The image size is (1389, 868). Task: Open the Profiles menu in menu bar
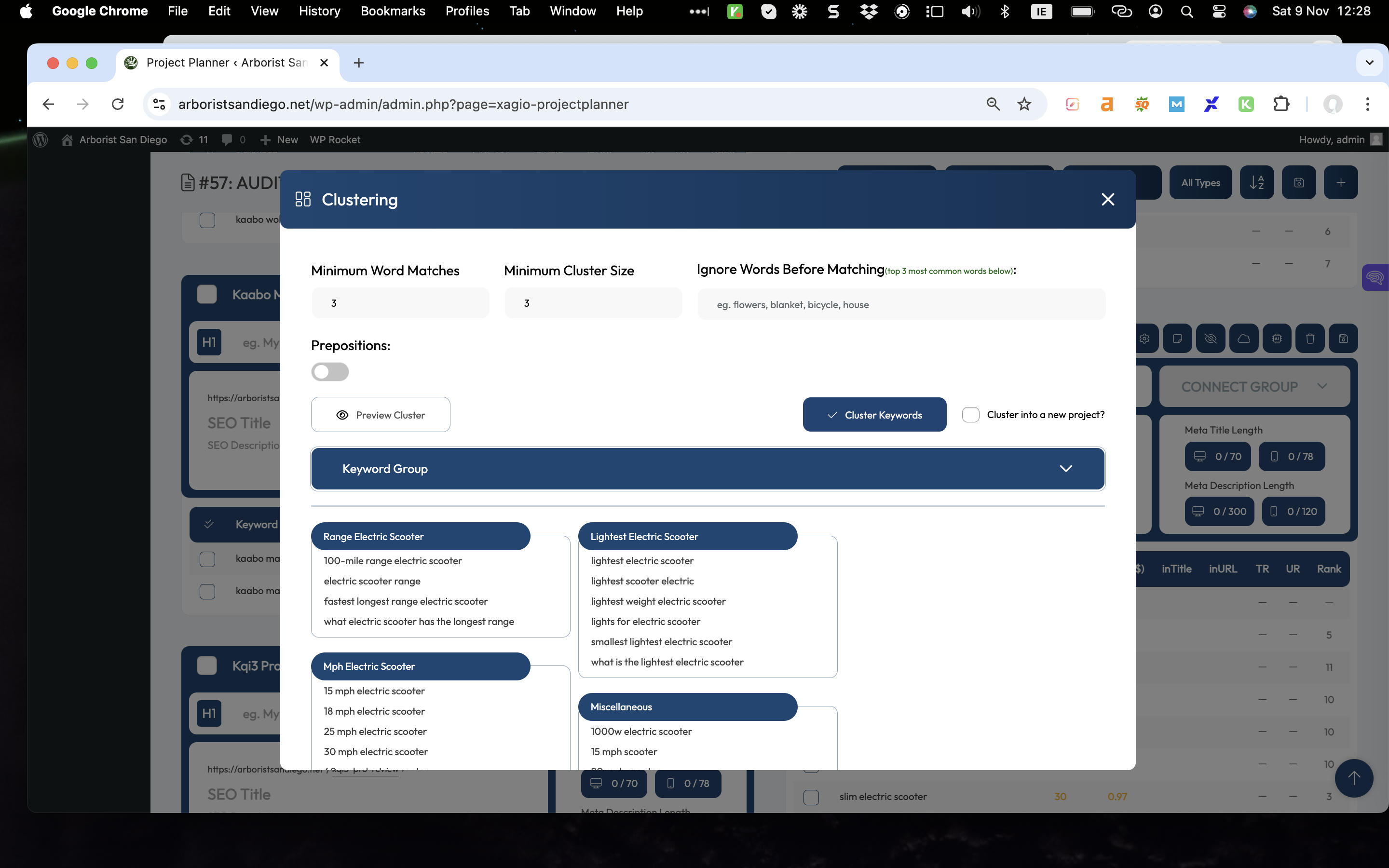[467, 11]
